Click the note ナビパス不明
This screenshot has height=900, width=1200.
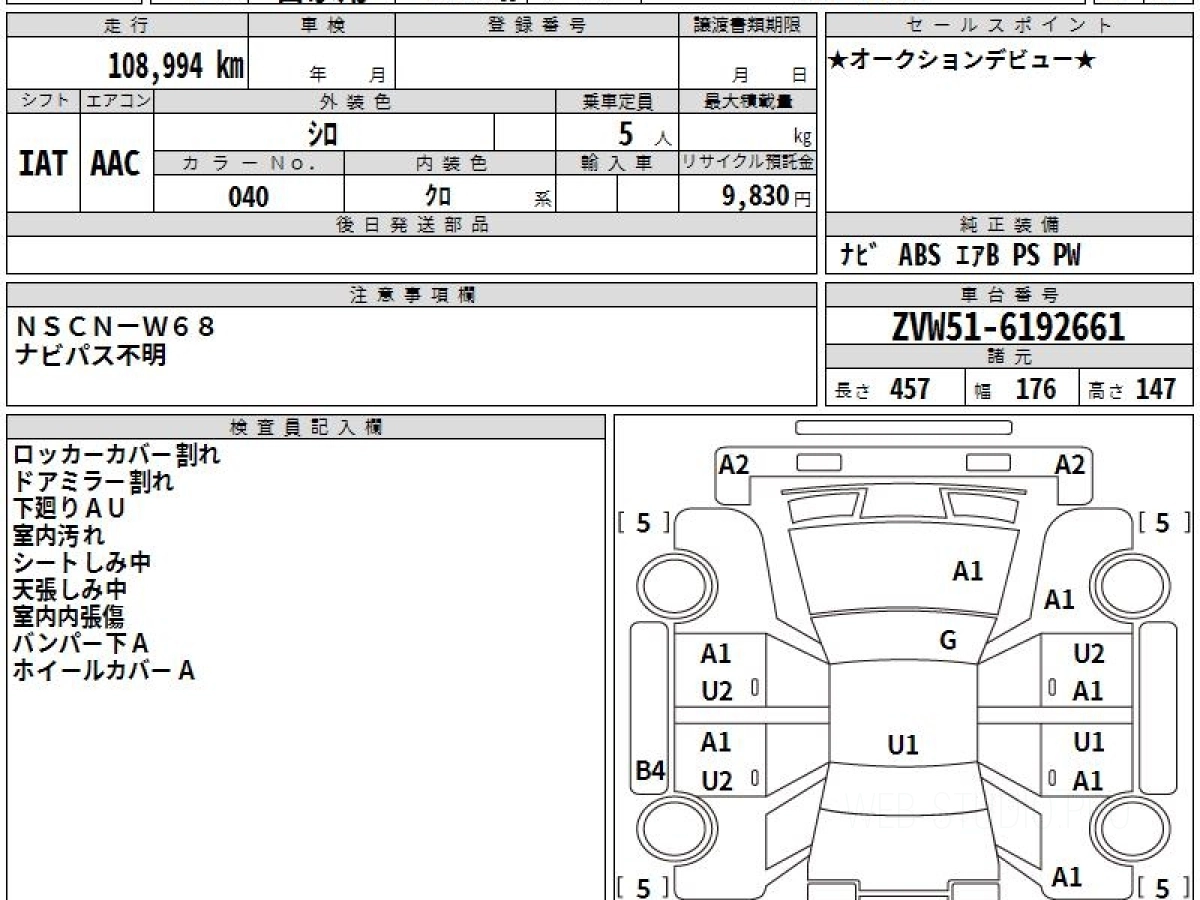pos(91,354)
